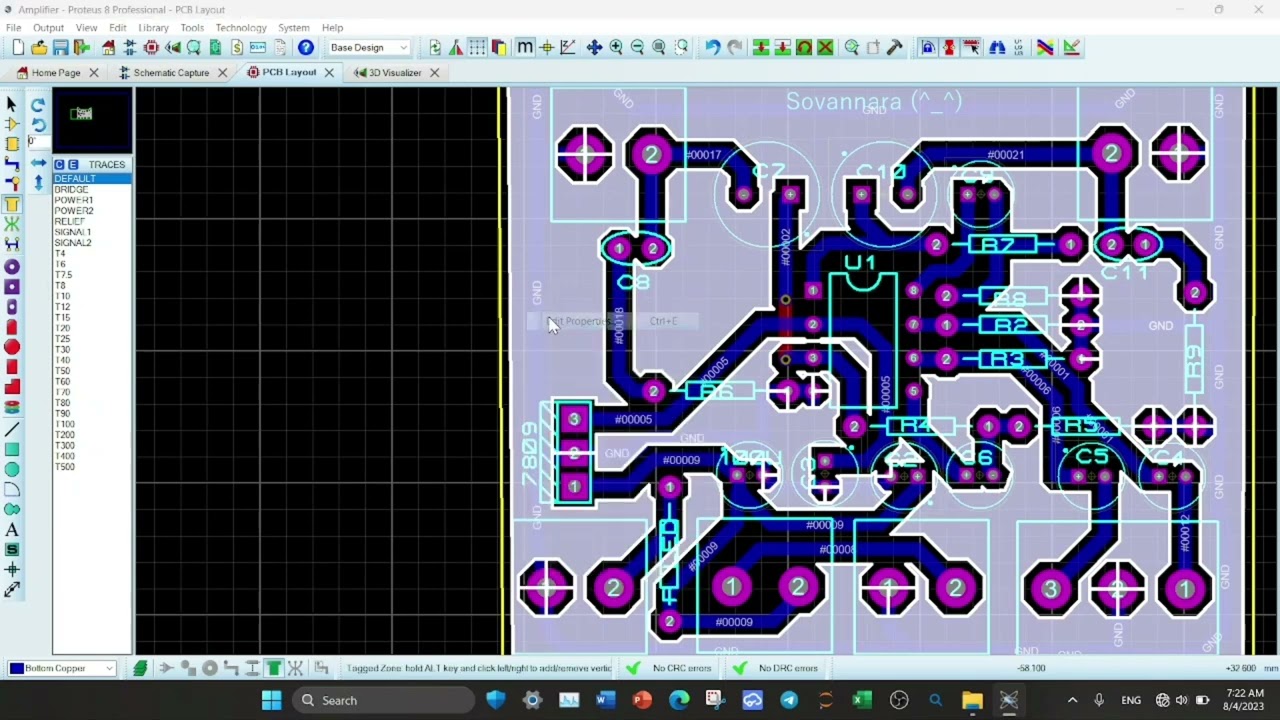Click the blue Help question mark icon
The width and height of the screenshot is (1280, 720).
(x=306, y=47)
